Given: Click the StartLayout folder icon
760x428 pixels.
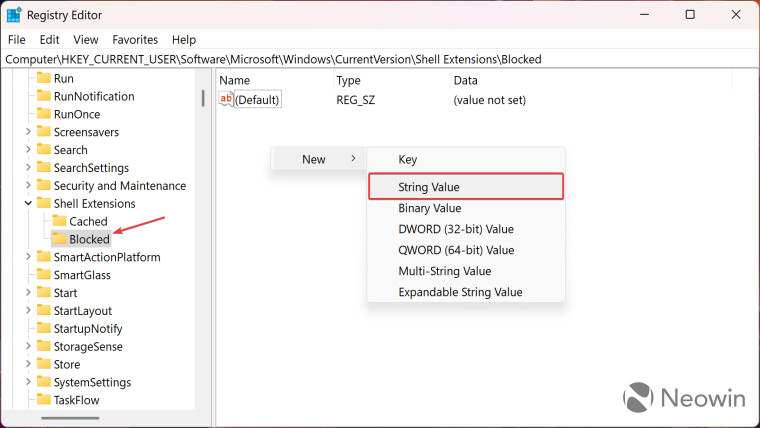Looking at the screenshot, I should pyautogui.click(x=44, y=310).
